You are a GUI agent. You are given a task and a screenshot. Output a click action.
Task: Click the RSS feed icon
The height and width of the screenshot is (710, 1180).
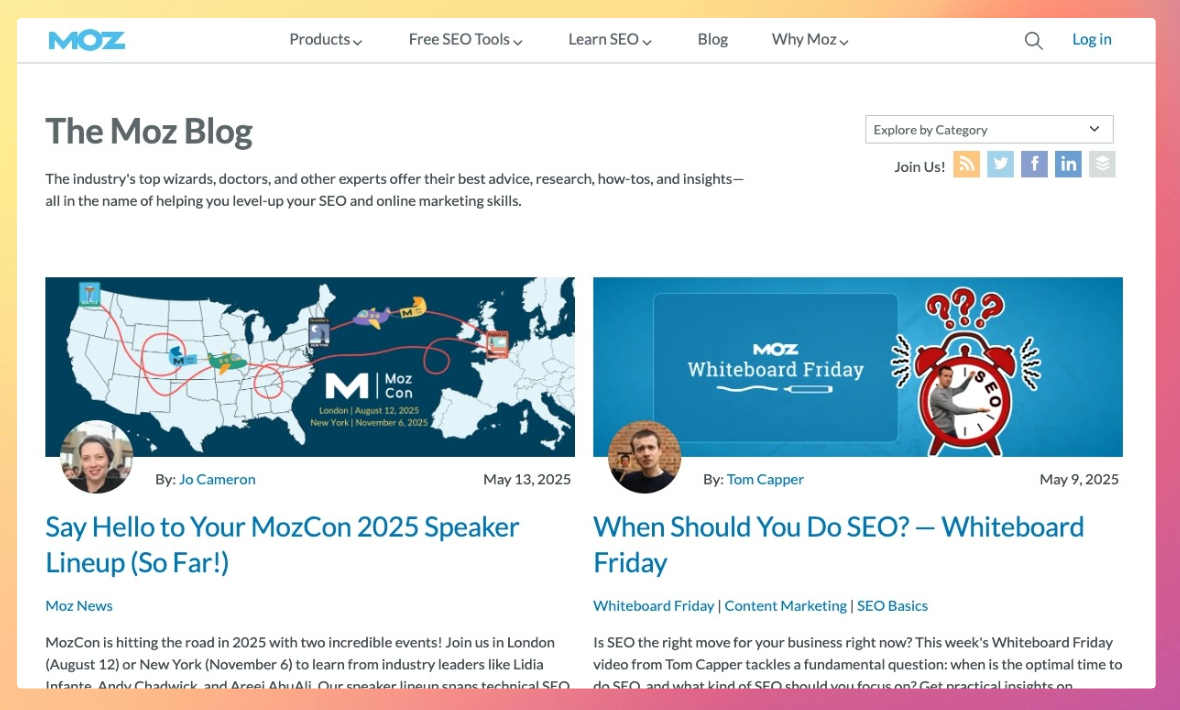(966, 164)
